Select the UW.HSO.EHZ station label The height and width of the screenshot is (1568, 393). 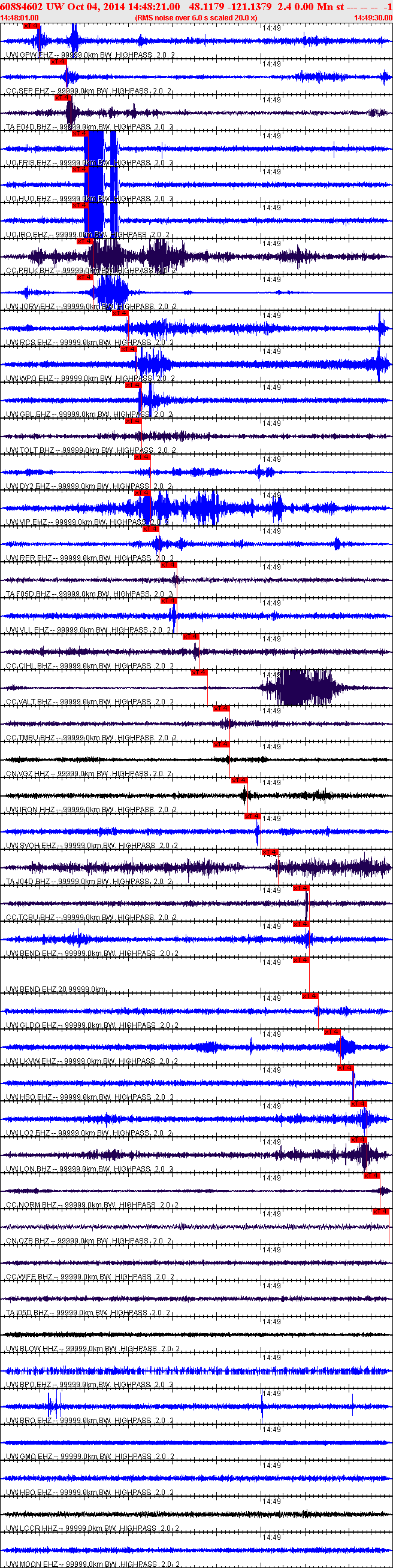pyautogui.click(x=90, y=1097)
